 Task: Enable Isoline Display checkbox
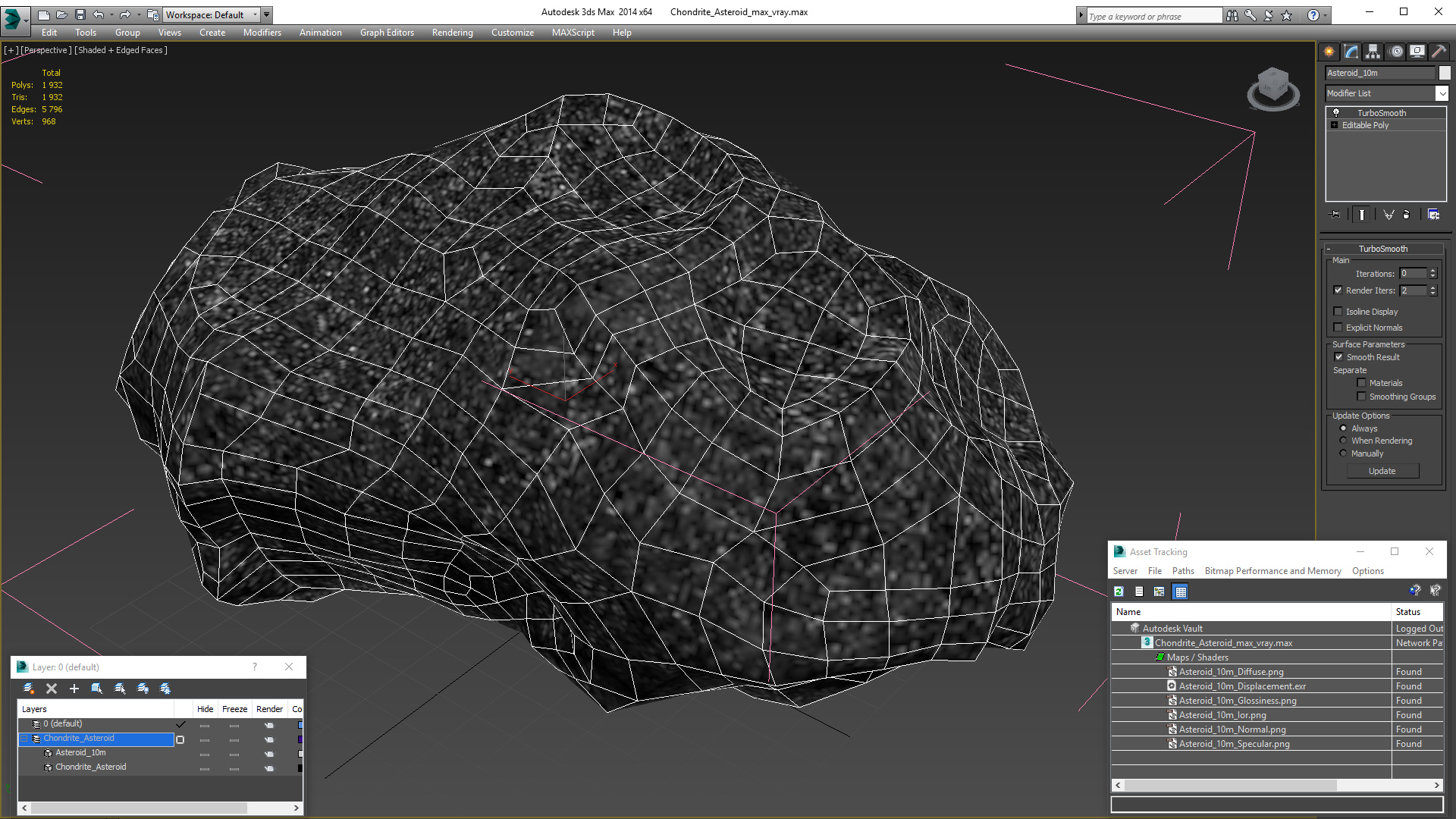point(1338,312)
